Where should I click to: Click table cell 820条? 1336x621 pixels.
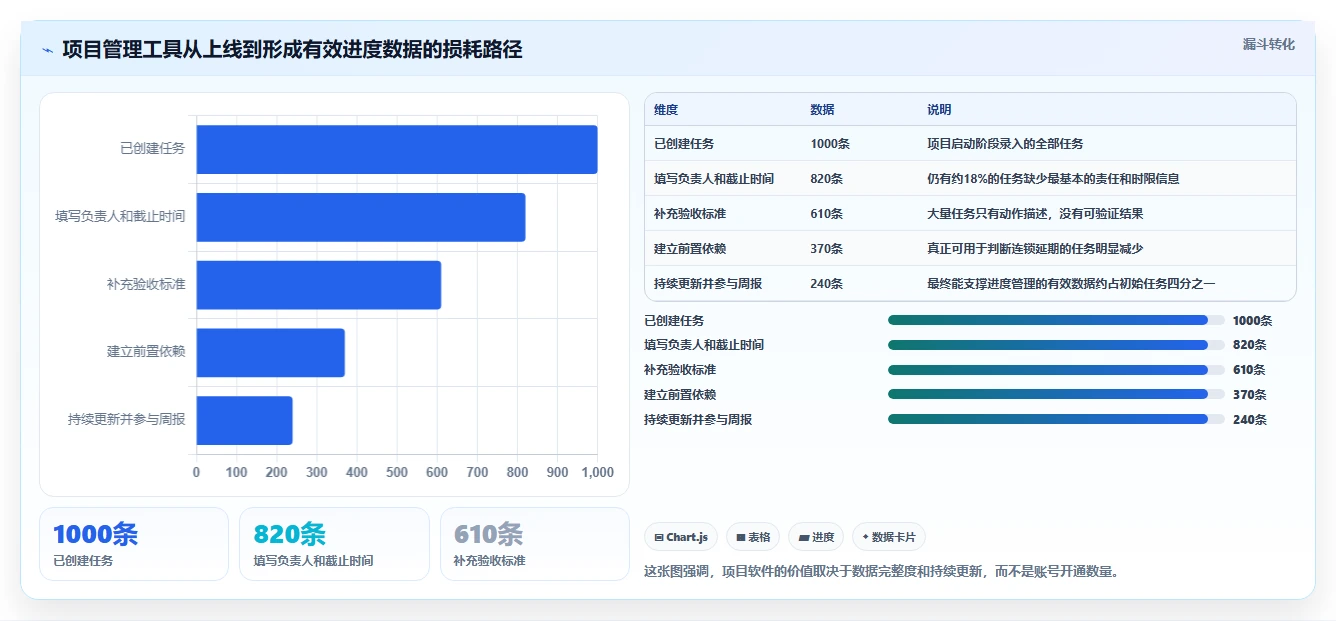(x=827, y=179)
